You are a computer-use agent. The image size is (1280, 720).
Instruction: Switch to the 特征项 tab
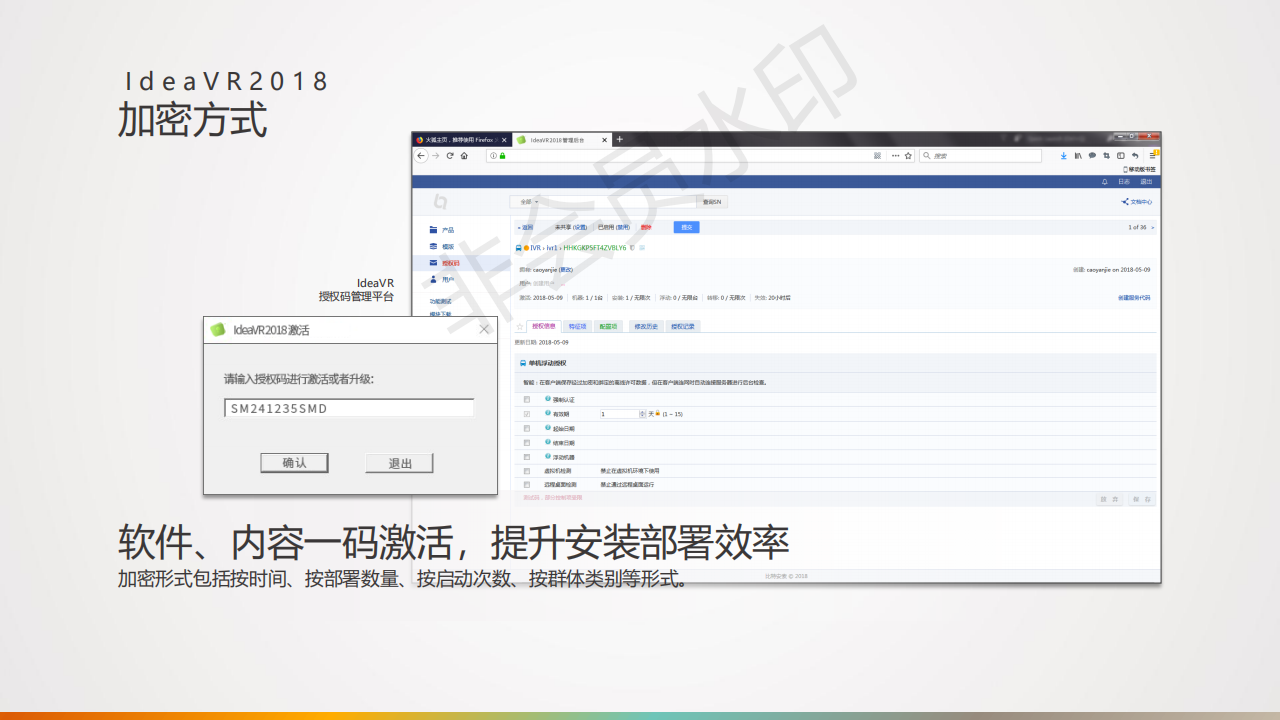point(577,326)
